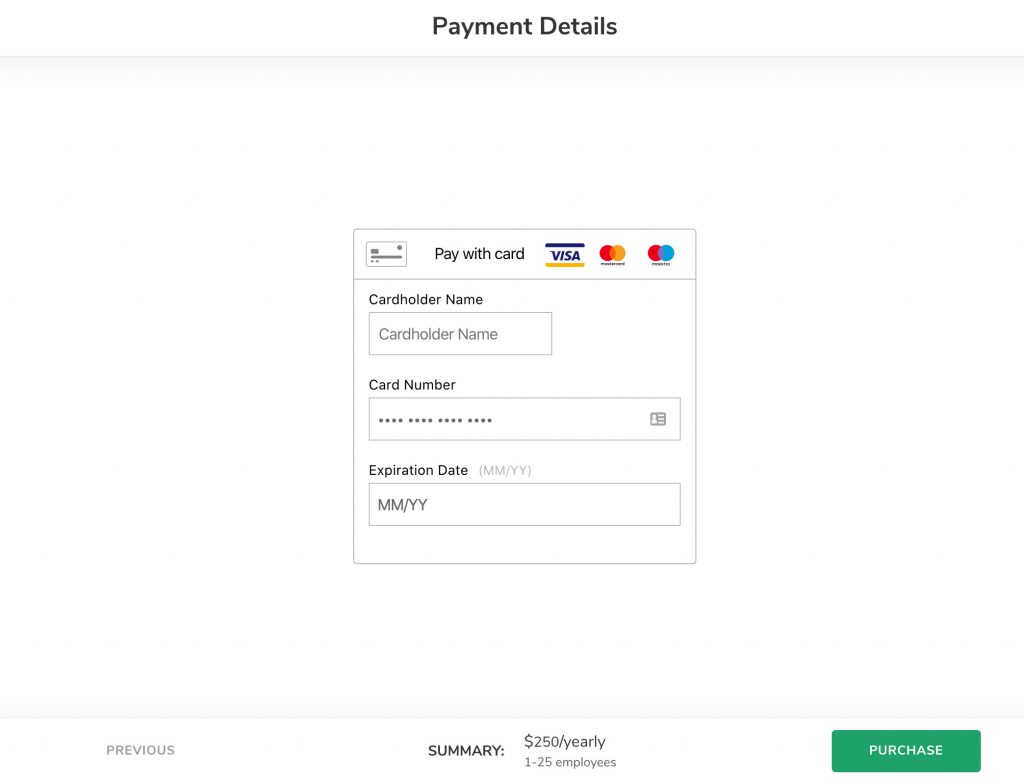Click the SUMMARY: label in footer
The width and height of the screenshot is (1024, 784).
click(x=466, y=751)
